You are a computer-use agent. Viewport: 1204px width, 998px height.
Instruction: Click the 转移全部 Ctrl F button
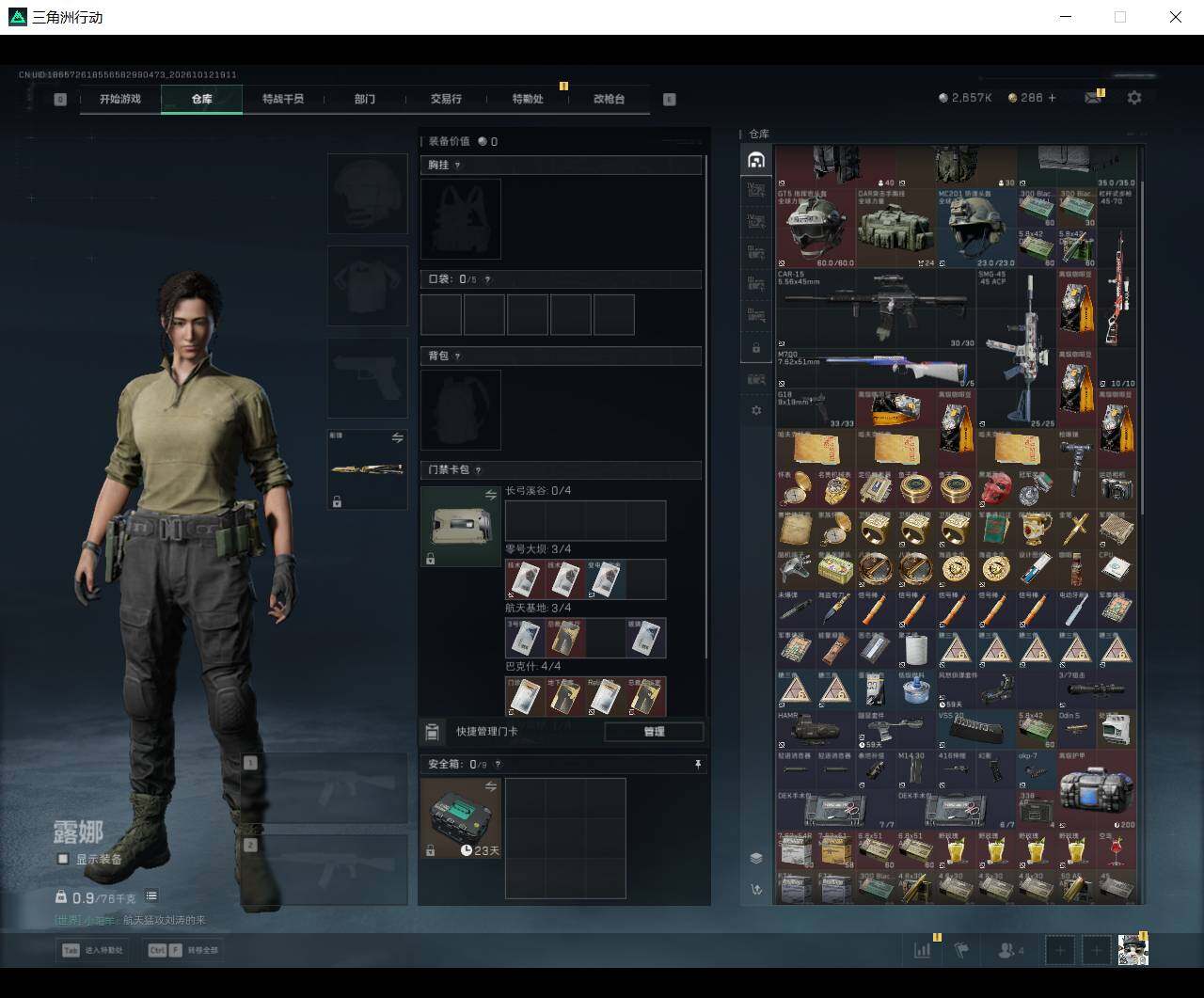183,950
